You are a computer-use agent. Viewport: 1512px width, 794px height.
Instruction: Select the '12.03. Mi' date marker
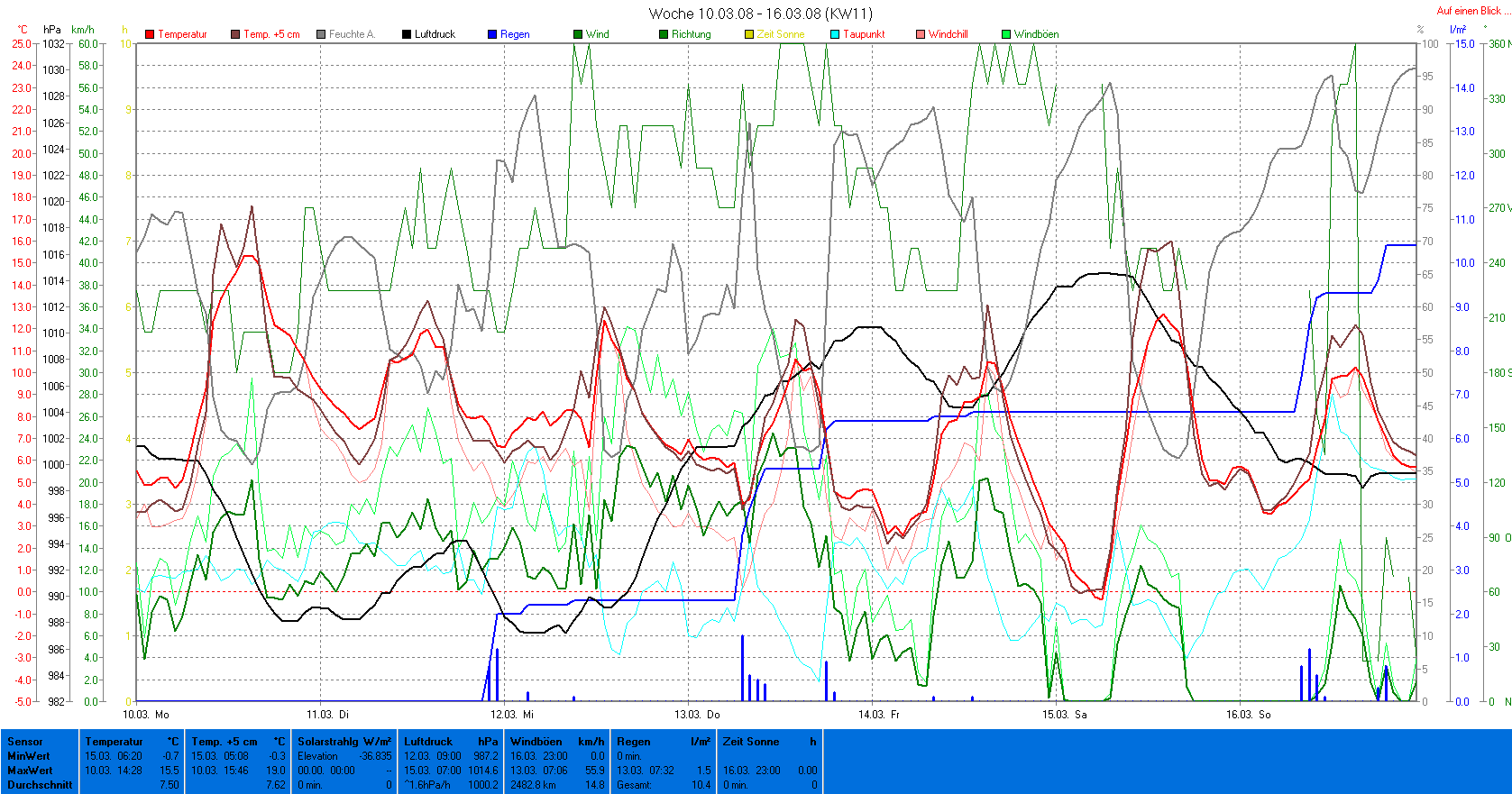[x=518, y=715]
